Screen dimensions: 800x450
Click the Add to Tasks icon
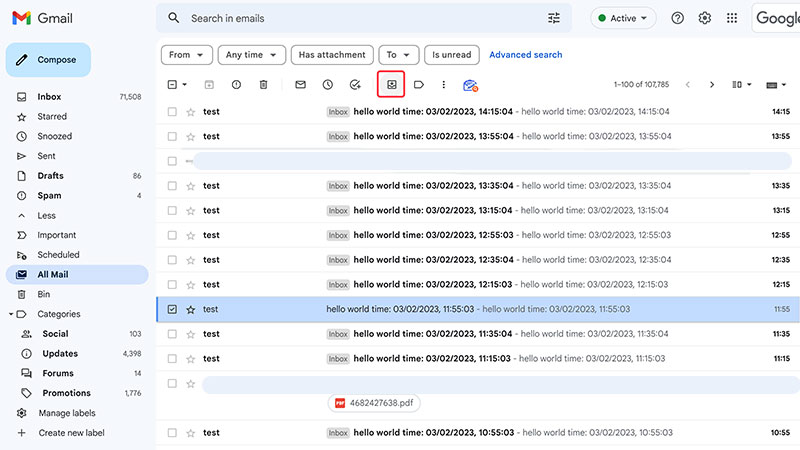pos(355,85)
